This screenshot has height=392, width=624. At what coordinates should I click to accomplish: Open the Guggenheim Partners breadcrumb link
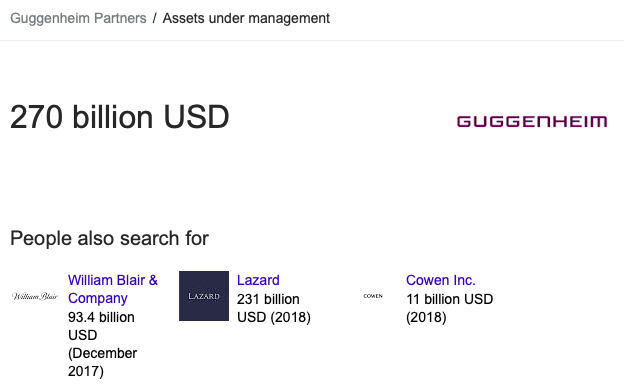coord(78,18)
